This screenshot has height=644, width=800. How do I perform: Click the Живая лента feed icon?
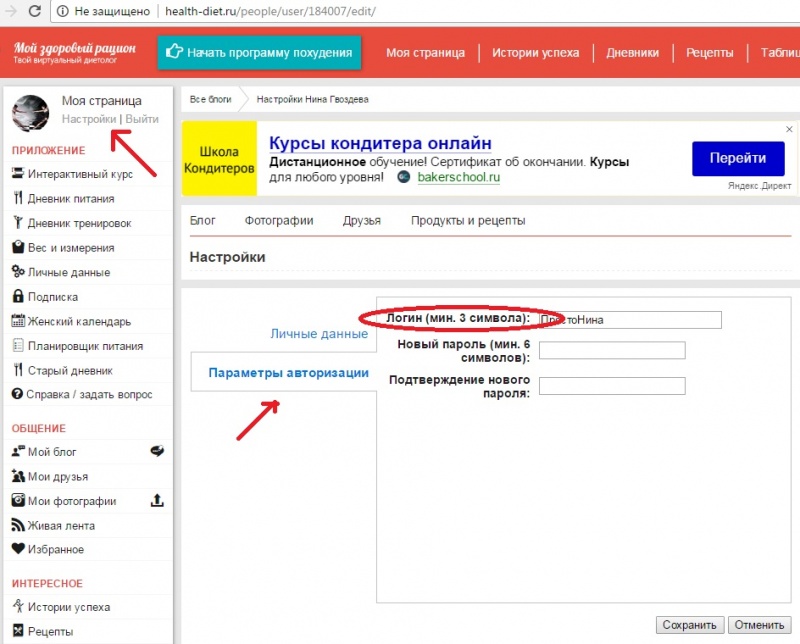point(18,525)
